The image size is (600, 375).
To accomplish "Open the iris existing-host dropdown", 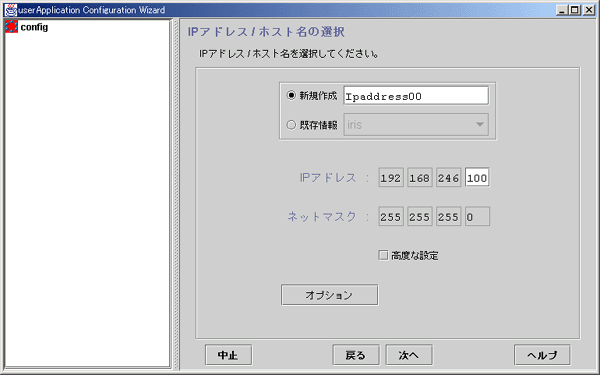I will pyautogui.click(x=416, y=124).
